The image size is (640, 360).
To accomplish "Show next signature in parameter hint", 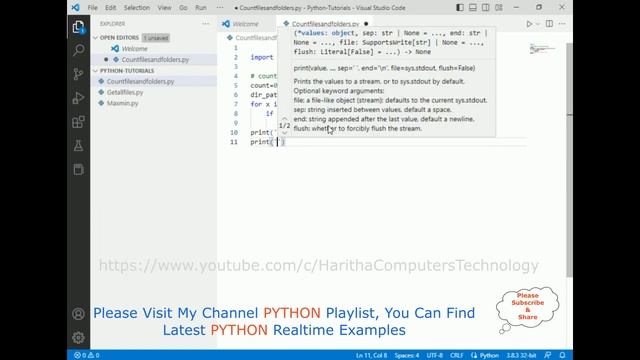I will coord(284,133).
